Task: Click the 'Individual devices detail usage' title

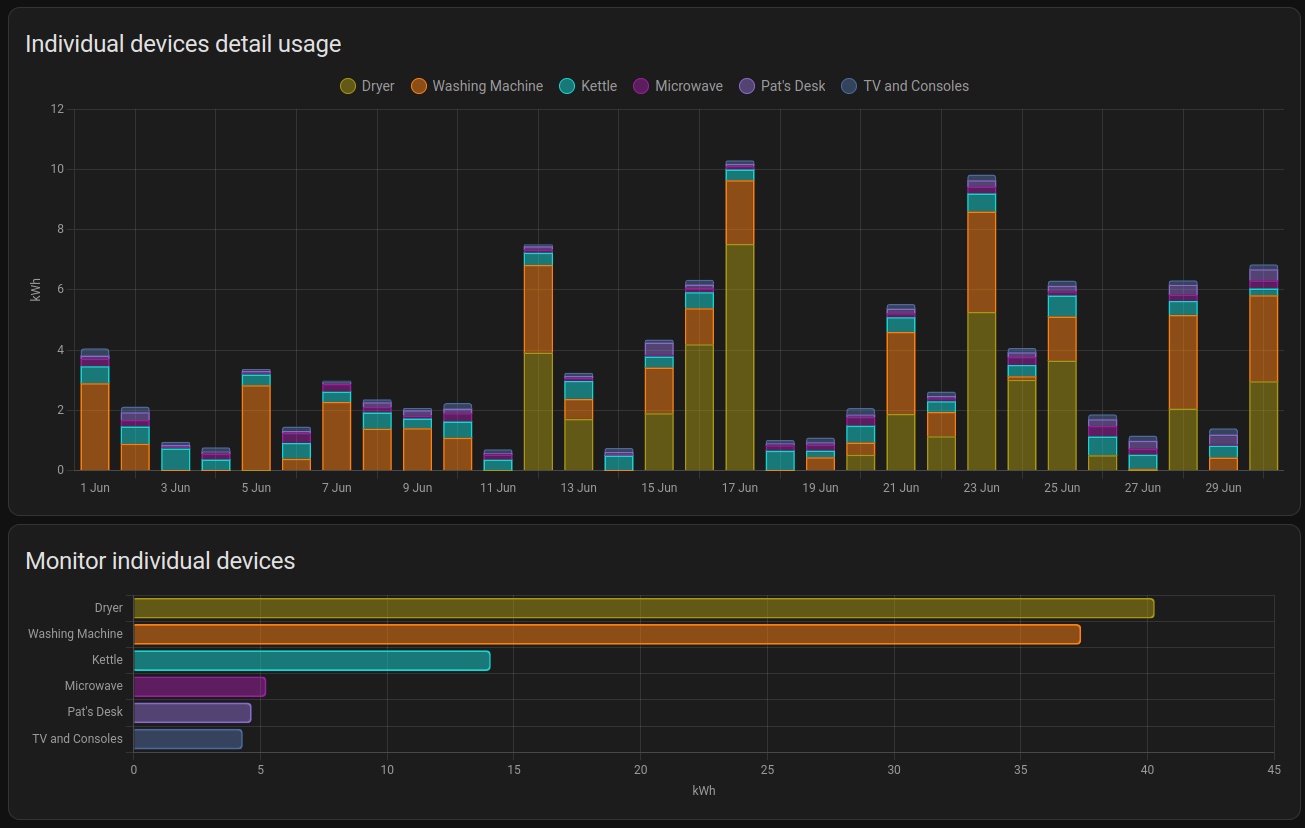Action: click(183, 44)
